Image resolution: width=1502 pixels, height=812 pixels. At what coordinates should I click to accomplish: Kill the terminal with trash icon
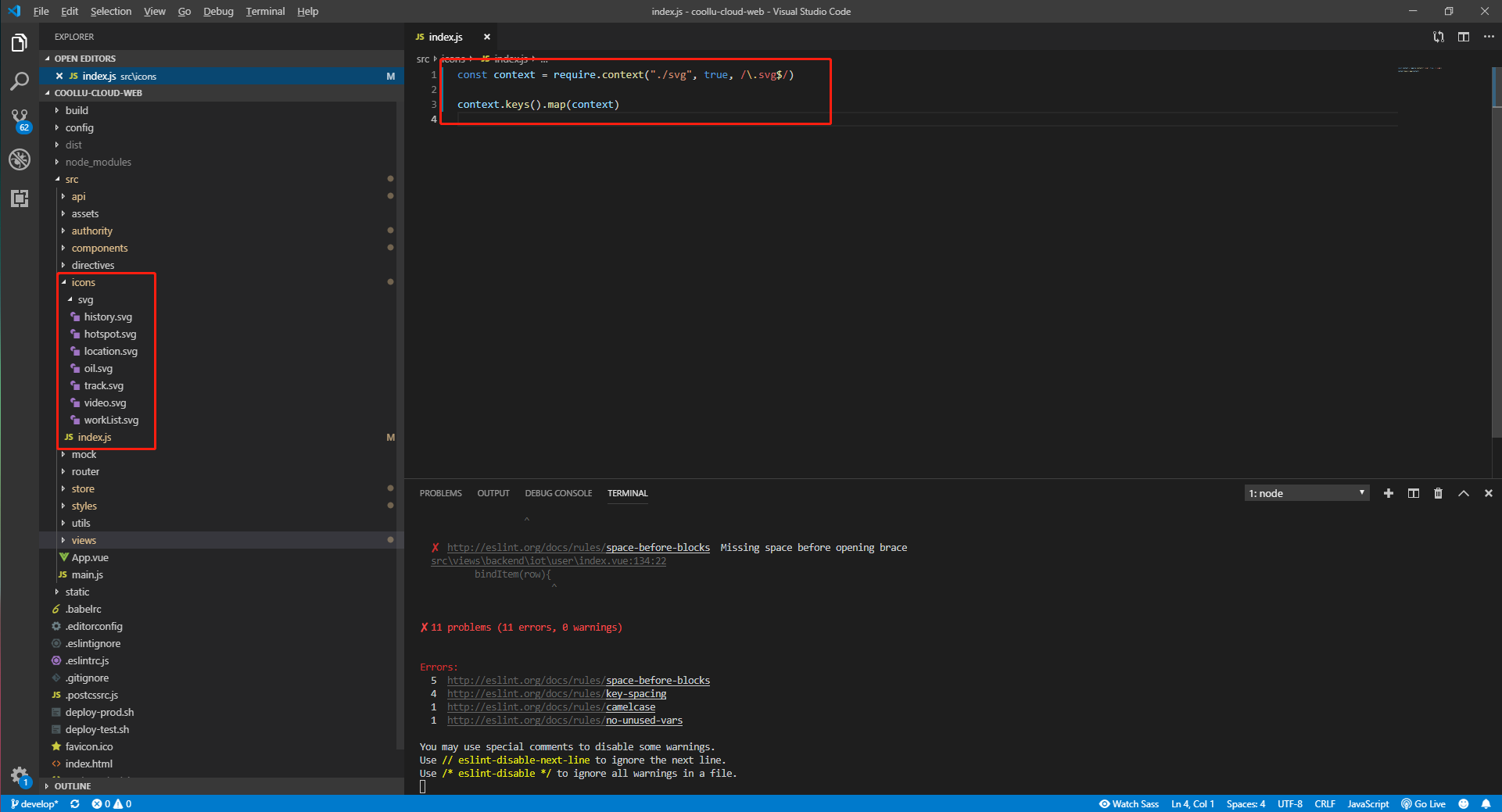coord(1438,493)
